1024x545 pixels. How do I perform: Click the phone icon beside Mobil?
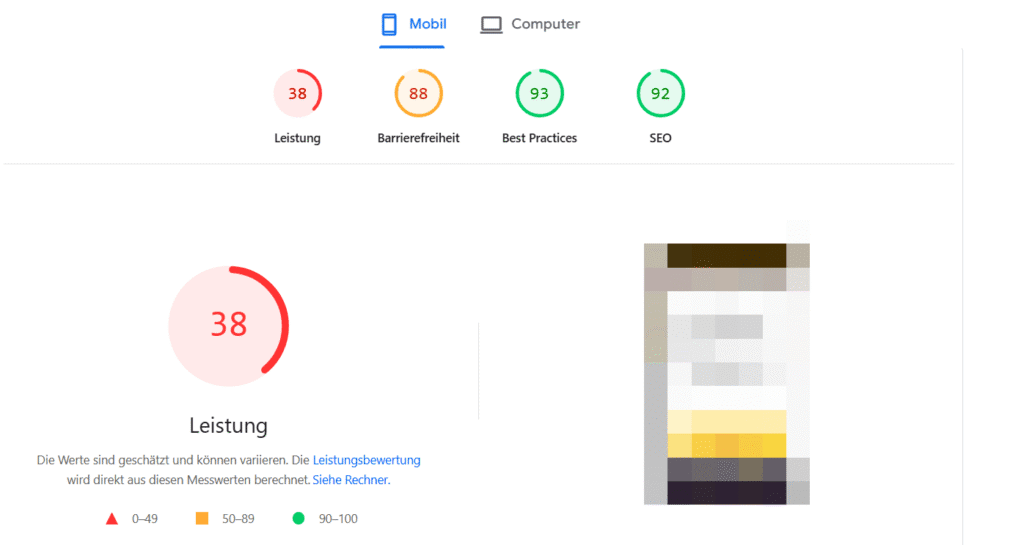389,24
